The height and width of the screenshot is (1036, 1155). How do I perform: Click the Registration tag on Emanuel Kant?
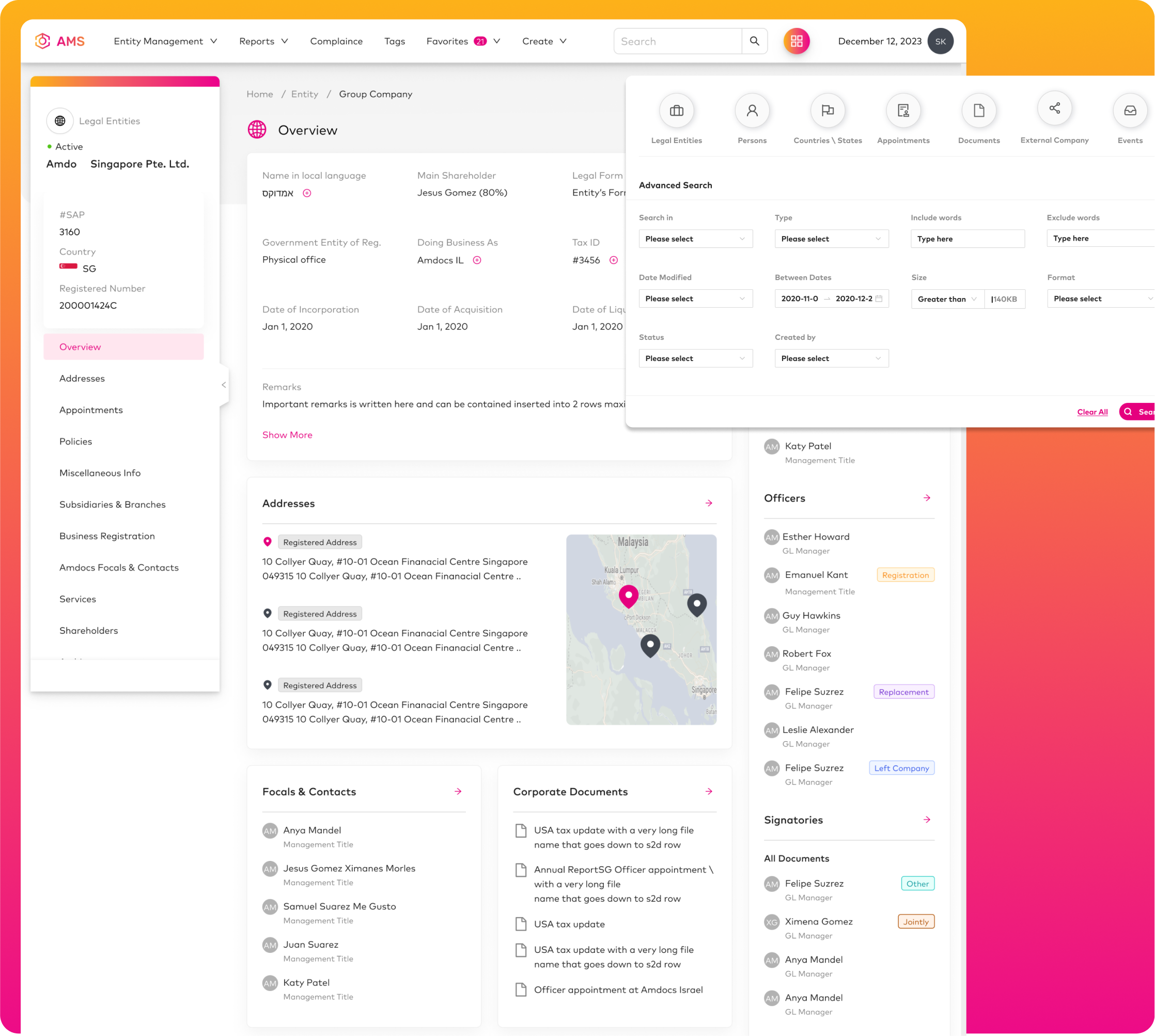click(906, 575)
